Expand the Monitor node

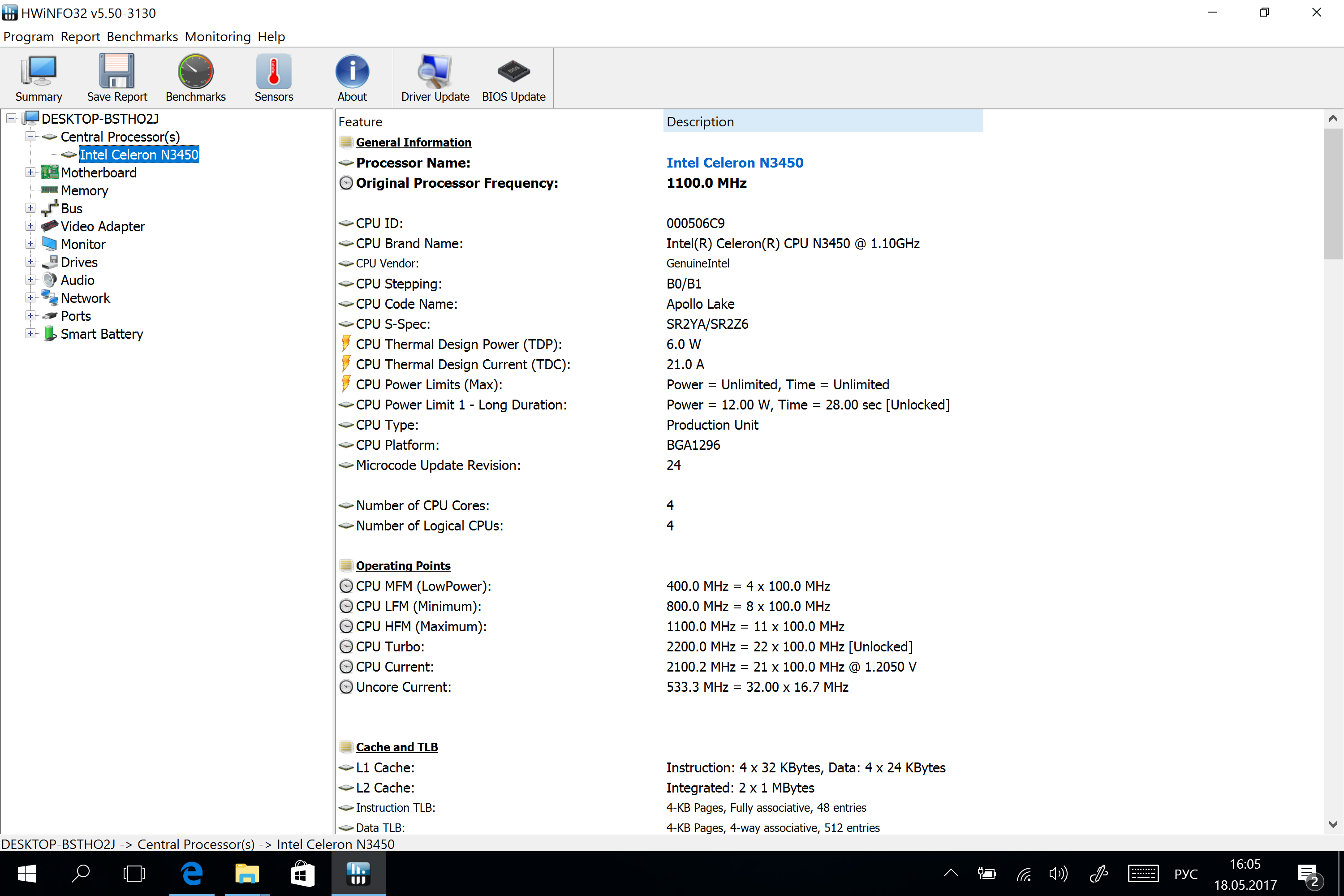pyautogui.click(x=30, y=244)
